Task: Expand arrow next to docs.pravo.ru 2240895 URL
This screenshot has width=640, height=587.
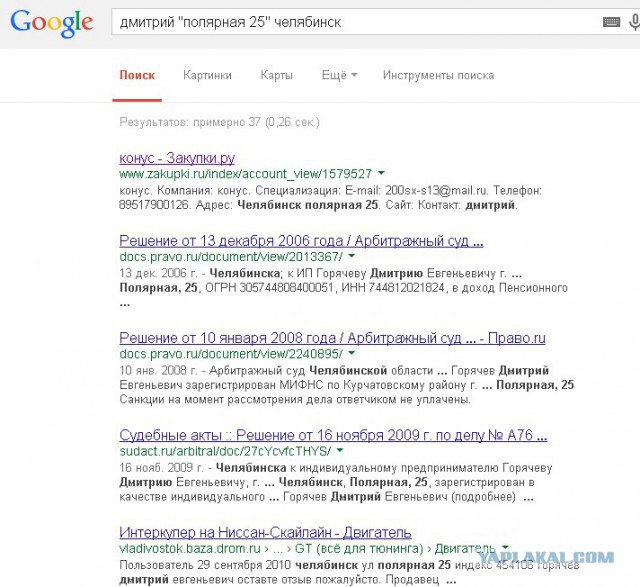Action: coord(351,353)
